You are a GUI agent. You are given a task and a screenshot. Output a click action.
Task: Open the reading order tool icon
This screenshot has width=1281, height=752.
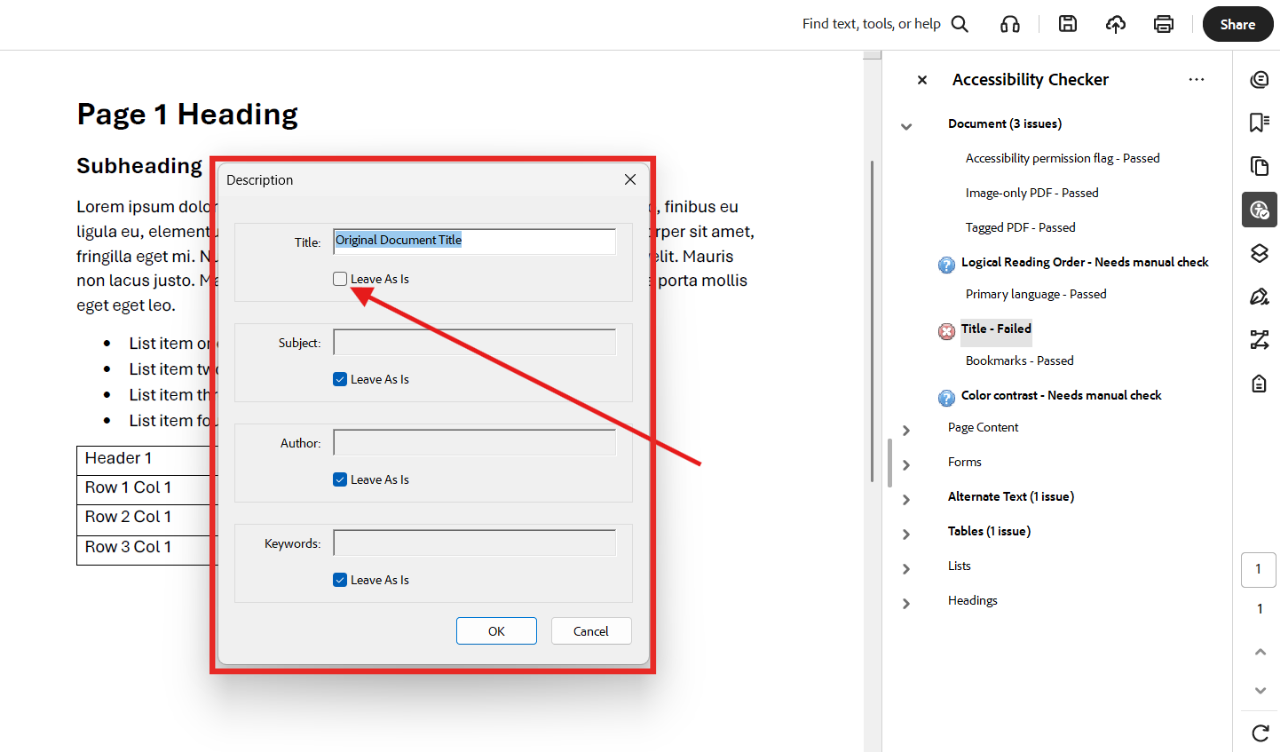pyautogui.click(x=1259, y=340)
